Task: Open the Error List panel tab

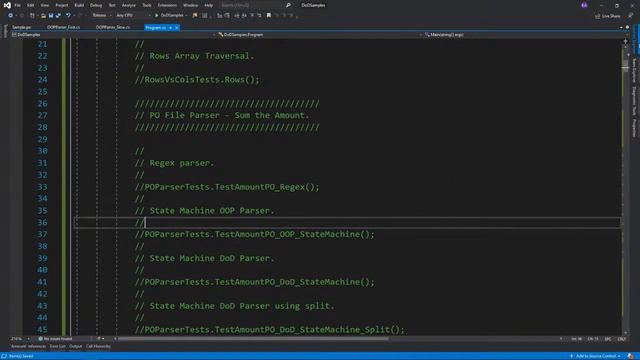Action: (x=58, y=346)
